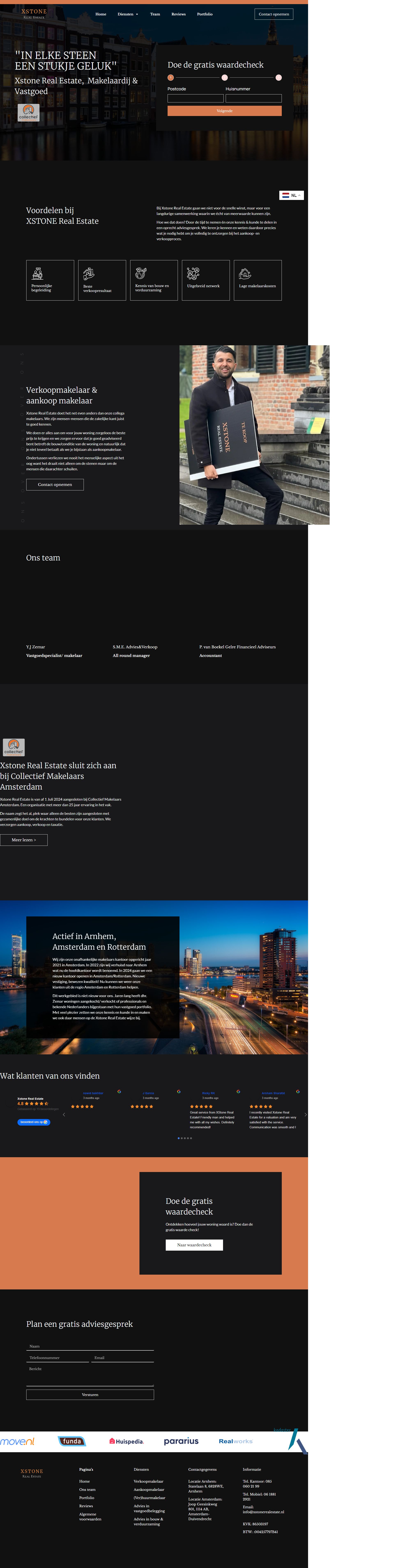Go to the Team menu item
This screenshot has width=405, height=1568.
click(155, 14)
